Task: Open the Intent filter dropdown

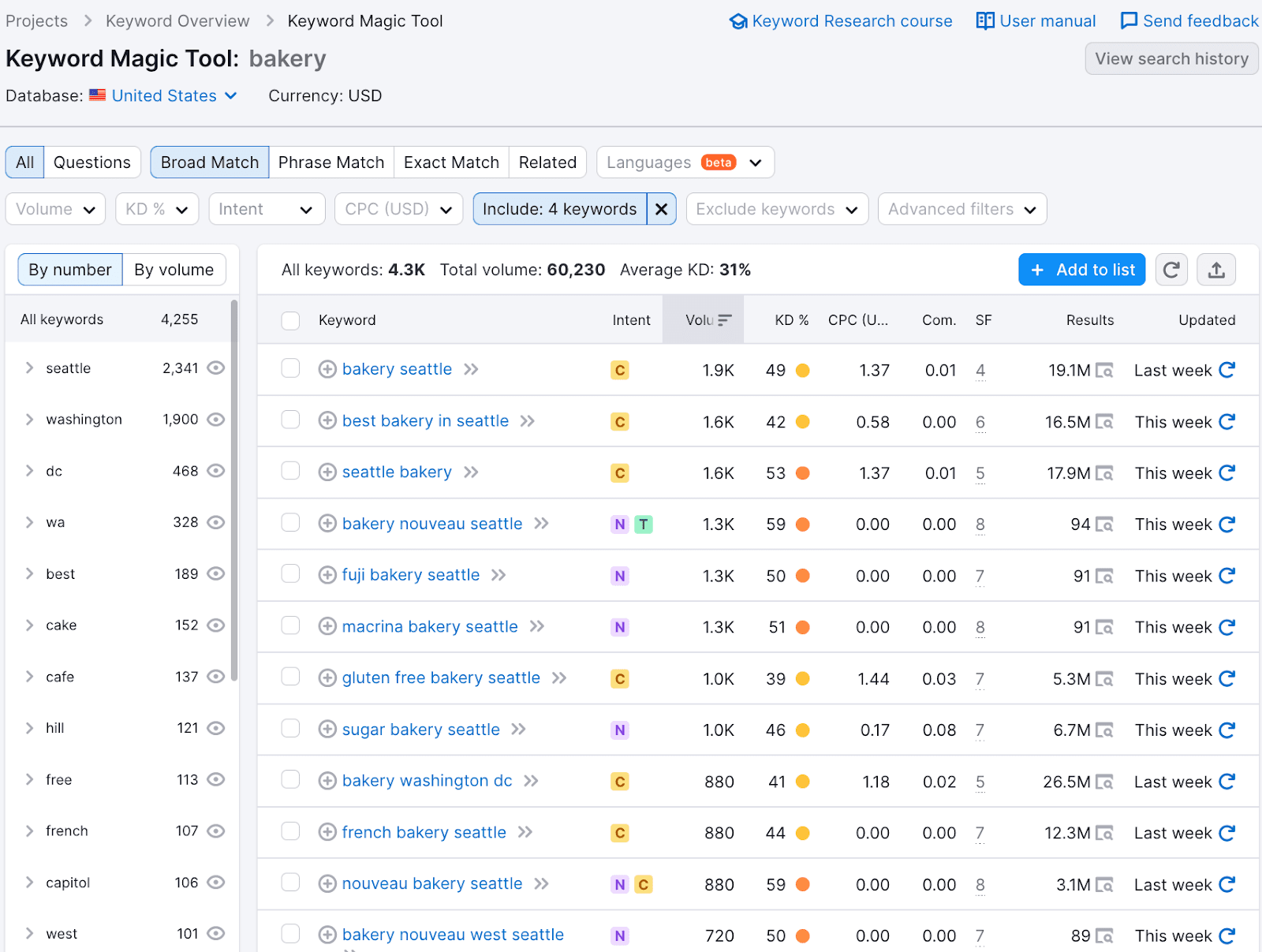Action: (267, 209)
